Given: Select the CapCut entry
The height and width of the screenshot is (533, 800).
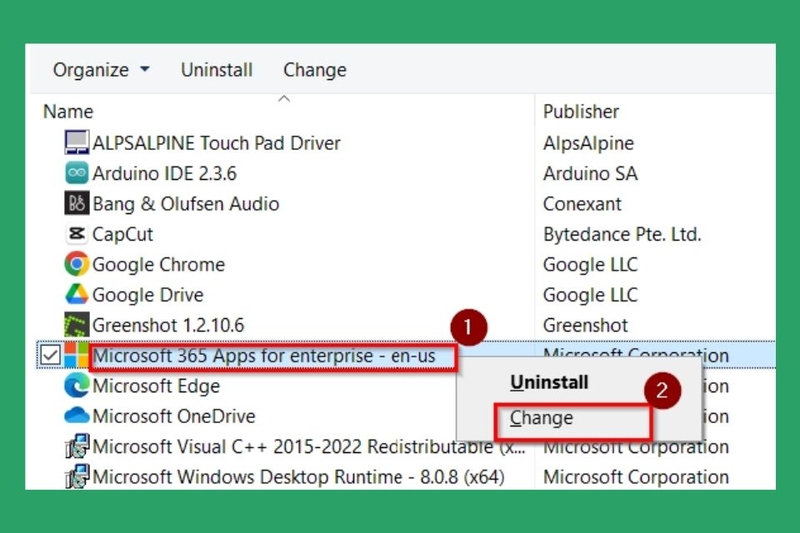Looking at the screenshot, I should point(122,234).
